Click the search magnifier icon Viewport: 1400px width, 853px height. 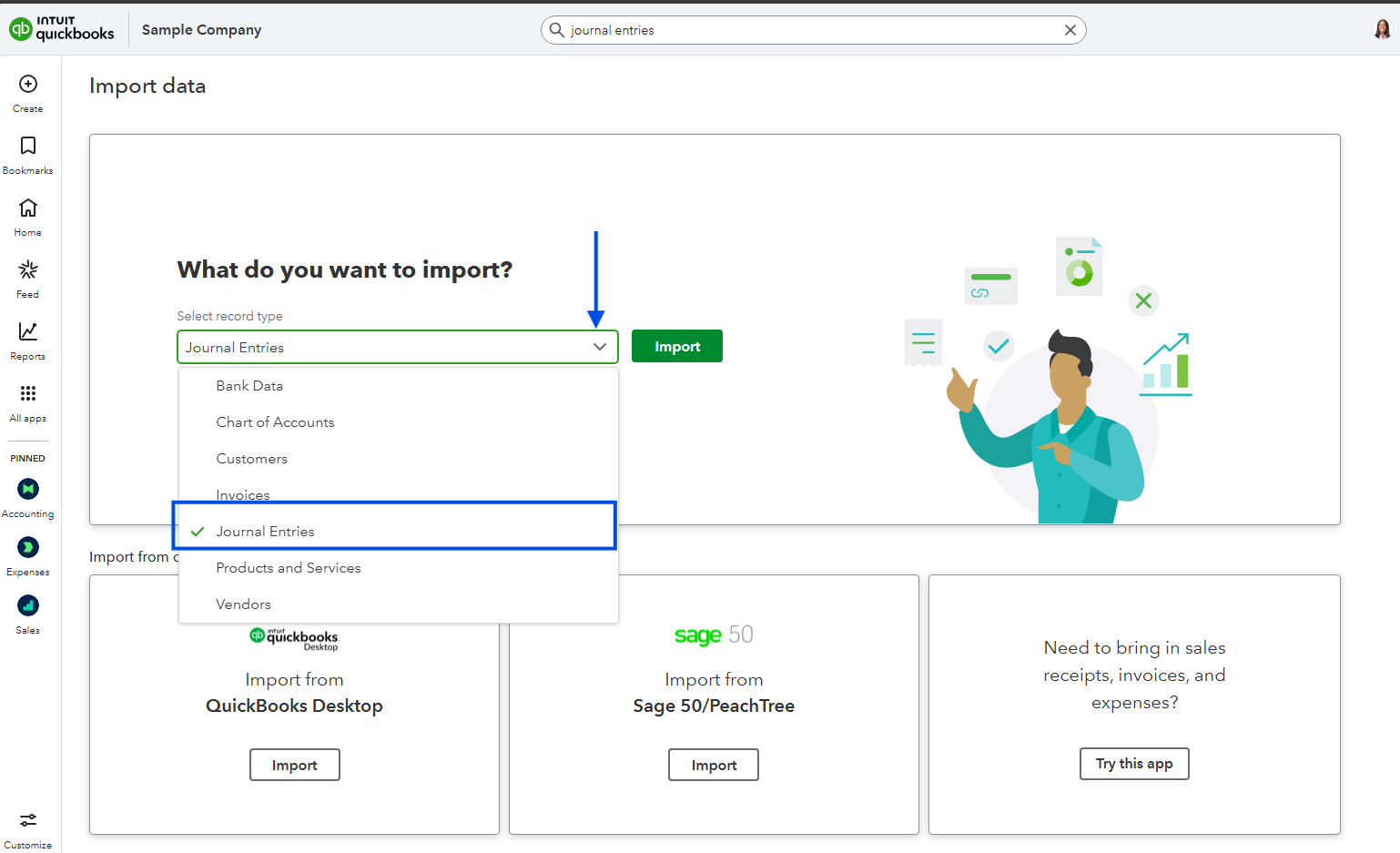point(557,30)
